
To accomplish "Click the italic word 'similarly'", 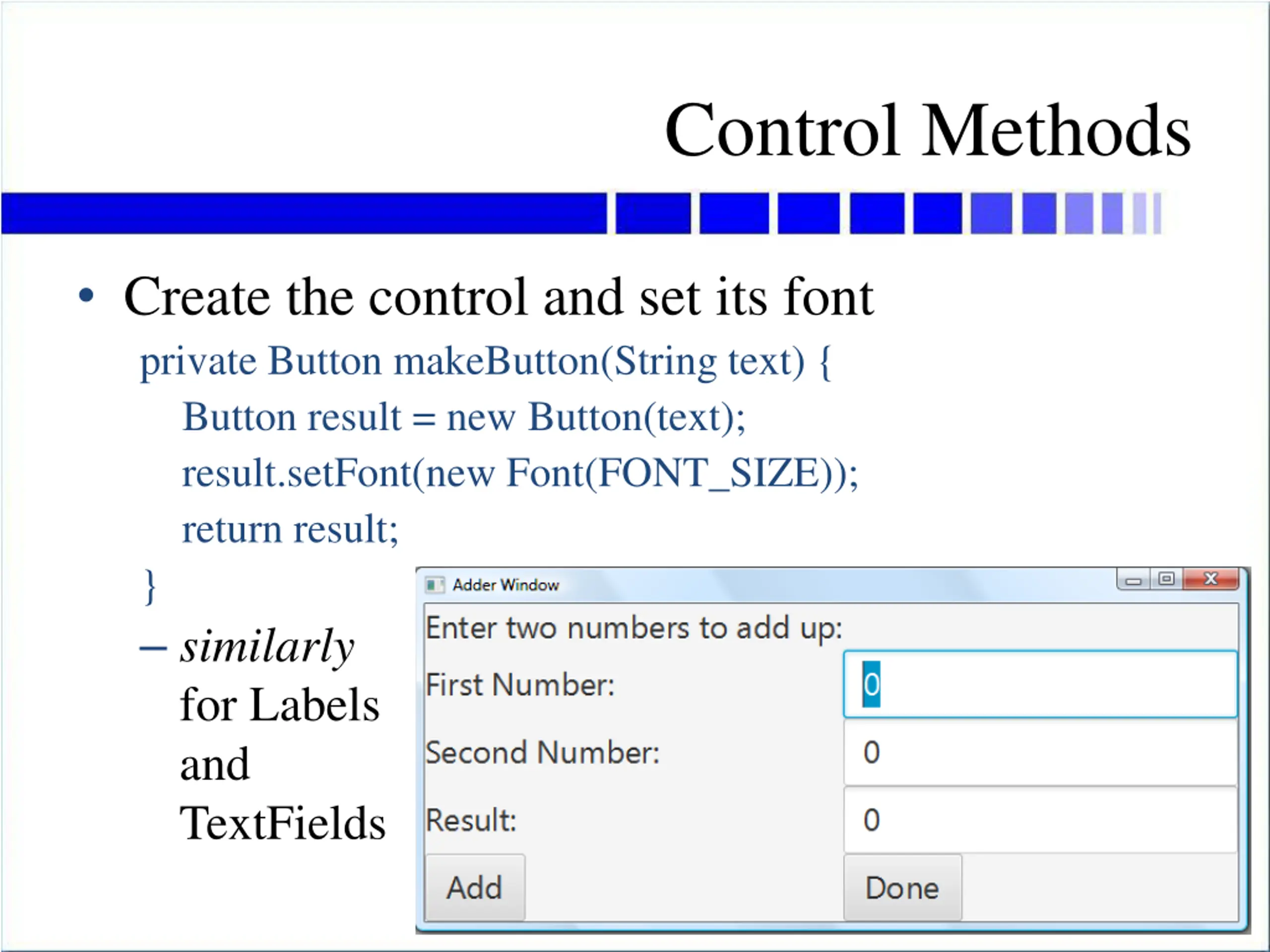I will pos(267,647).
